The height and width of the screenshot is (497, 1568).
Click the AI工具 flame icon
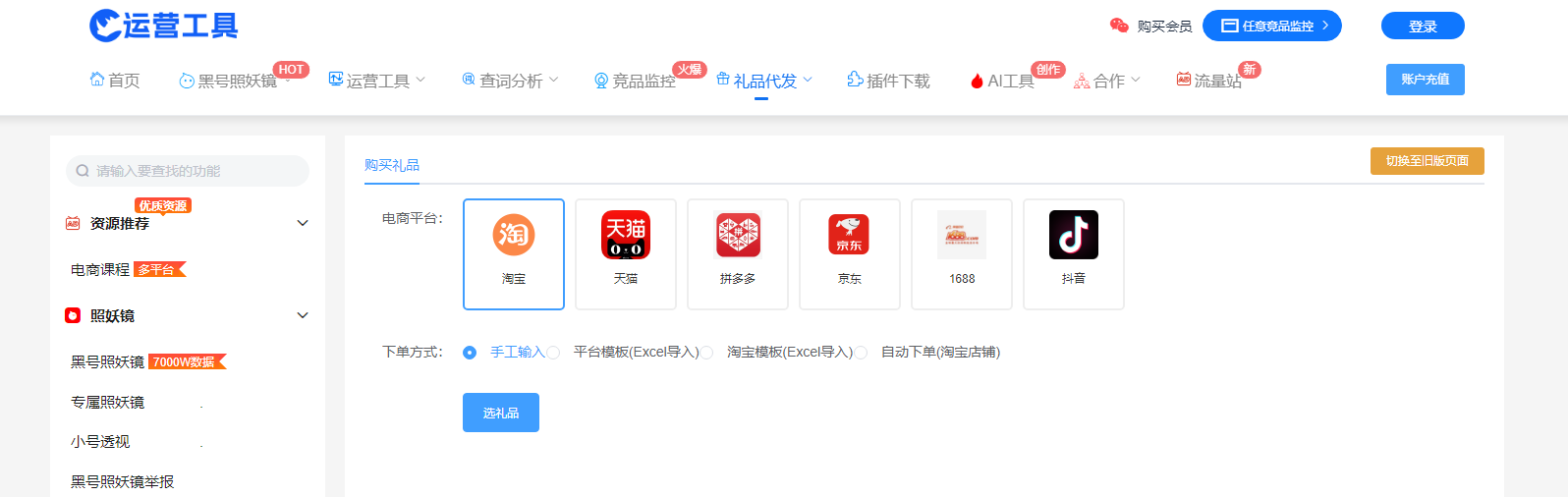(x=977, y=81)
